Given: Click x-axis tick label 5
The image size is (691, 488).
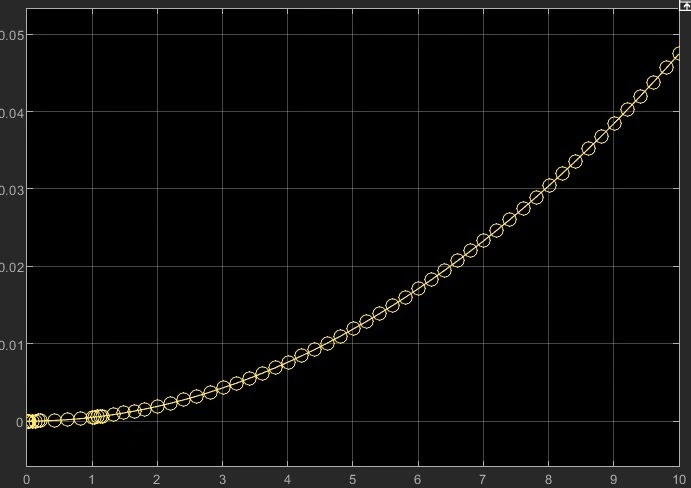Looking at the screenshot, I should point(353,480).
